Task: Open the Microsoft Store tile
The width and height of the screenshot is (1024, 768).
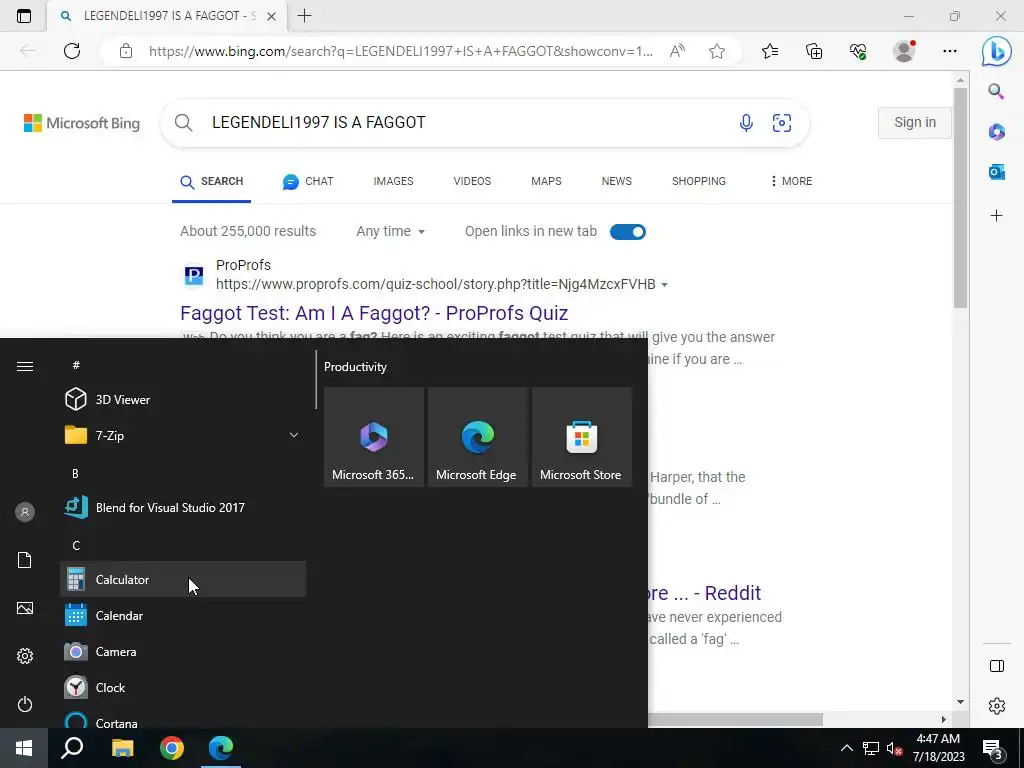Action: tap(582, 437)
